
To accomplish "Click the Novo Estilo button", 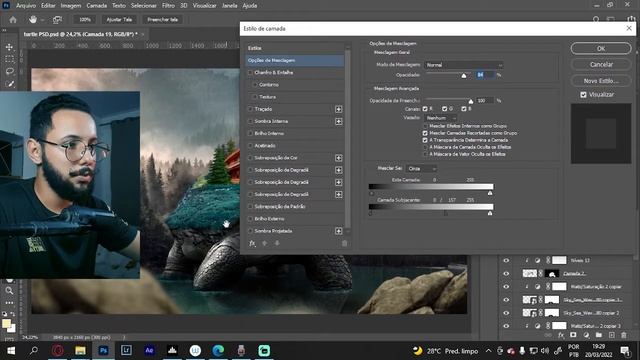I will coord(601,81).
